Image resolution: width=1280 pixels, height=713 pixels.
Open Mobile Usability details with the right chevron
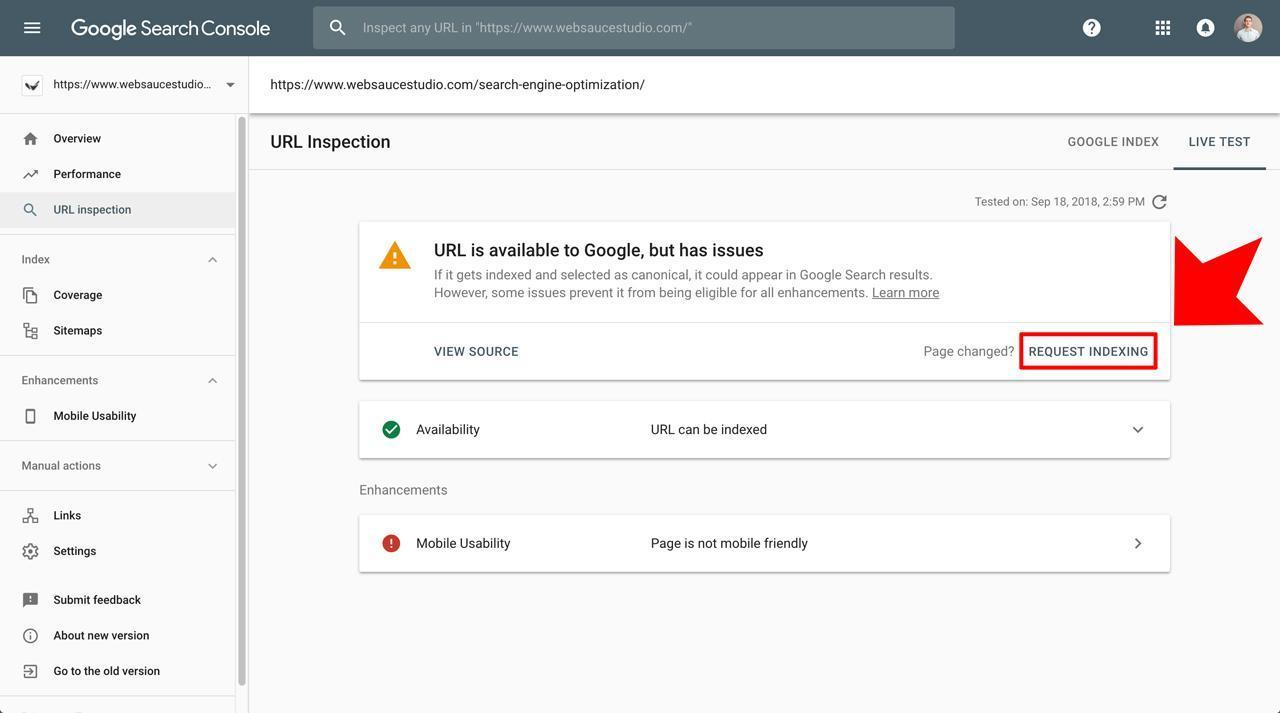click(x=1137, y=544)
